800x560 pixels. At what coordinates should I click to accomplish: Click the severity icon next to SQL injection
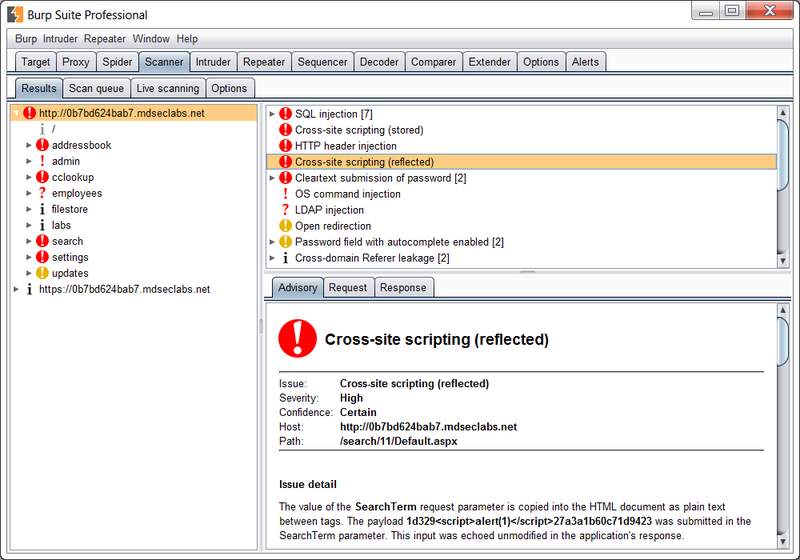286,114
